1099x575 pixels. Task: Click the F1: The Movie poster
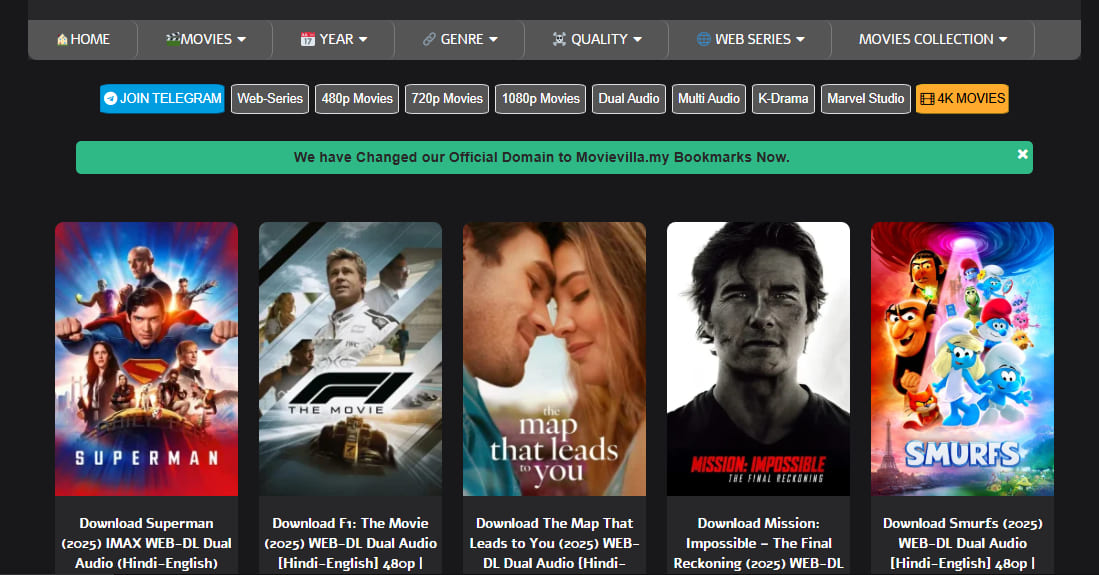coord(350,358)
